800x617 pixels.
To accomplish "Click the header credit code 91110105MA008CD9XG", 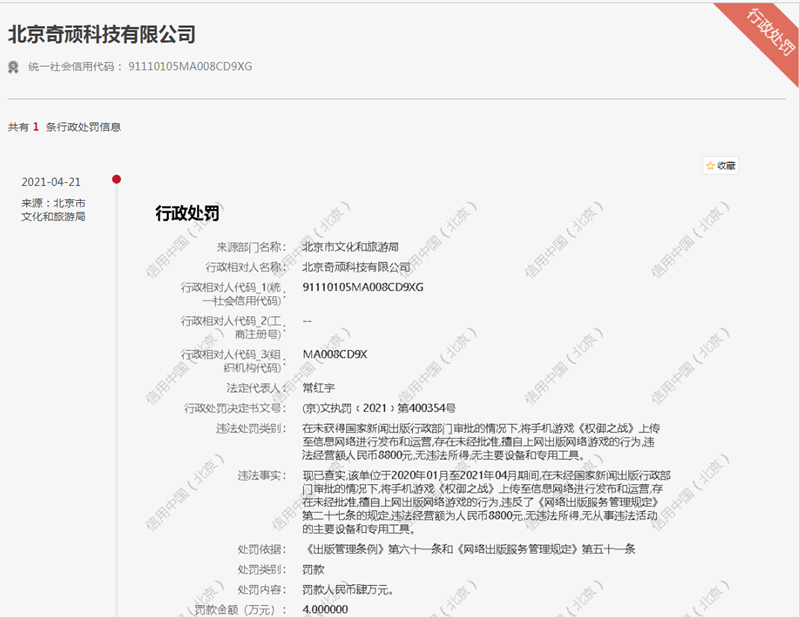I will (190, 67).
